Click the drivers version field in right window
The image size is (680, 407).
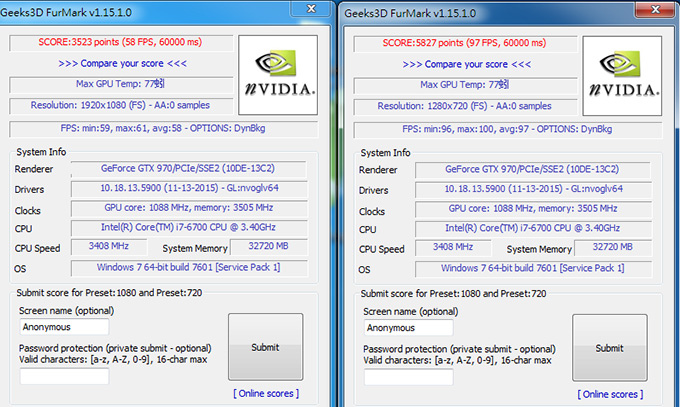coord(533,190)
